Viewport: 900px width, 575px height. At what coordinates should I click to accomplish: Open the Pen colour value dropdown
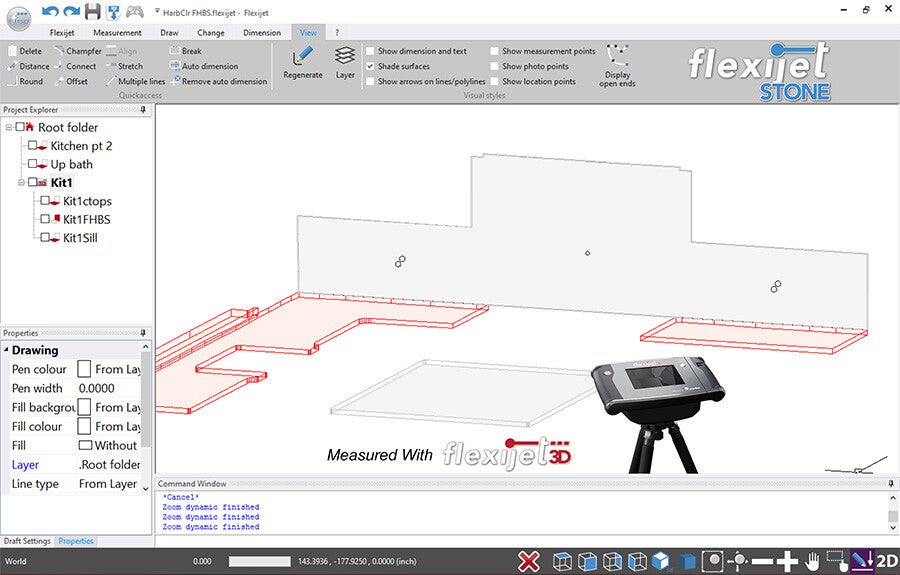pyautogui.click(x=108, y=369)
